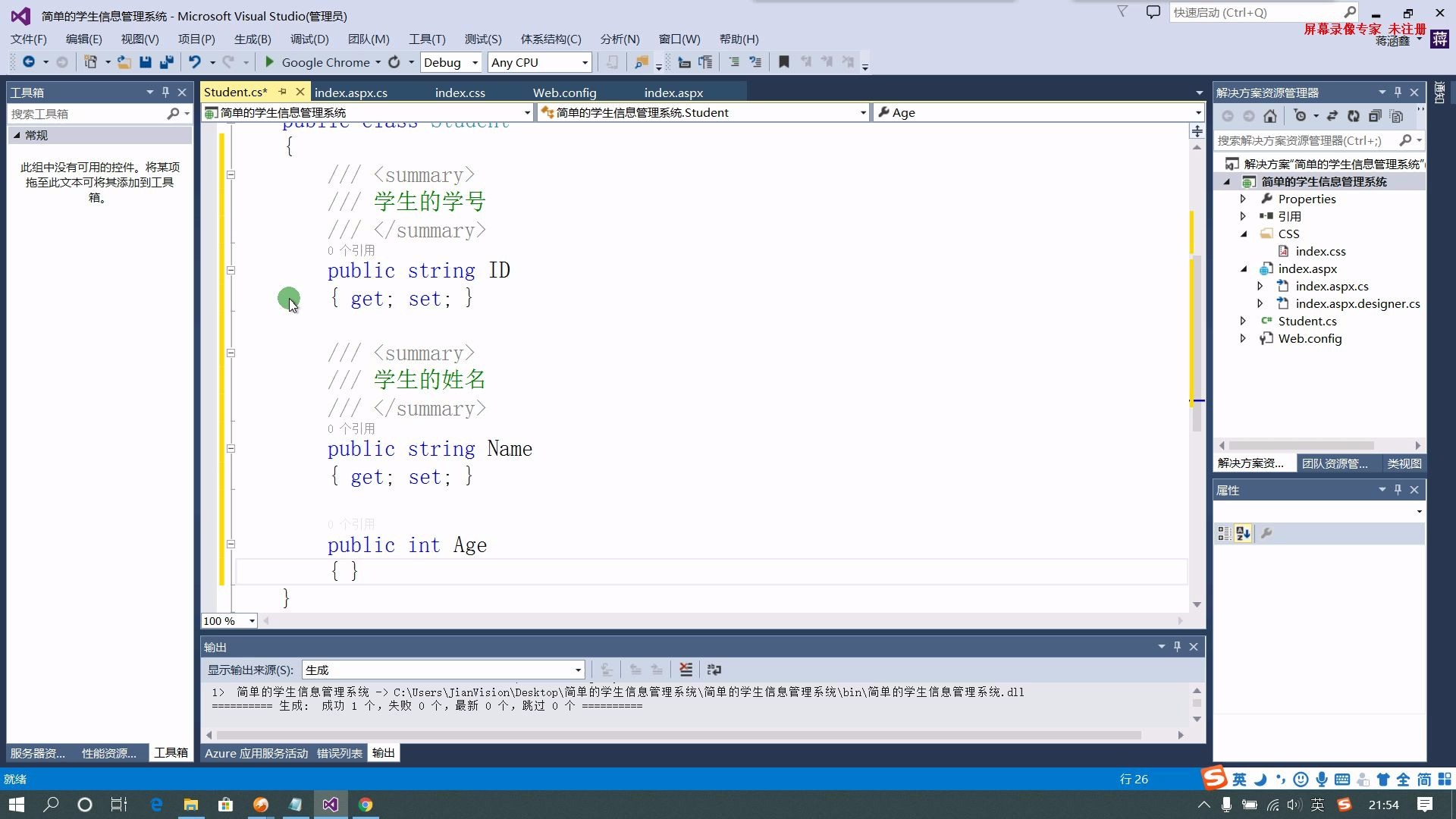The width and height of the screenshot is (1456, 819).
Task: Click Collapse All icon in Solution Explorer
Action: (1375, 116)
